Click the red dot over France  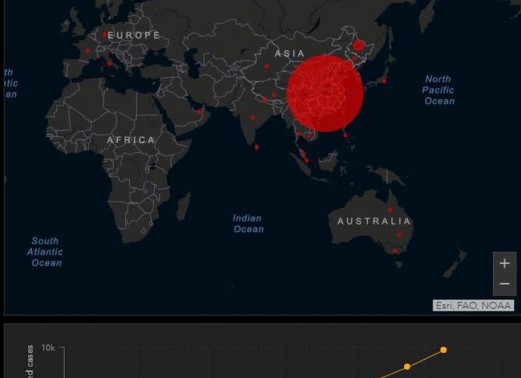click(87, 51)
